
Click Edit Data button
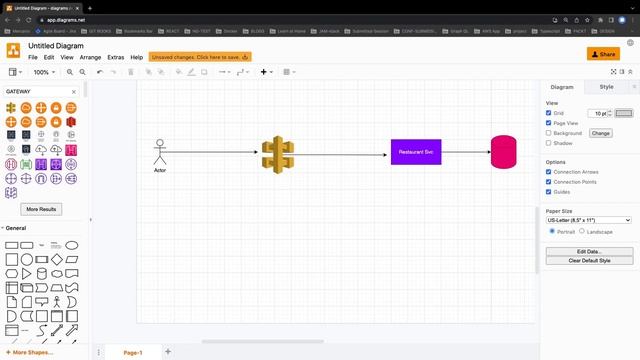[589, 251]
